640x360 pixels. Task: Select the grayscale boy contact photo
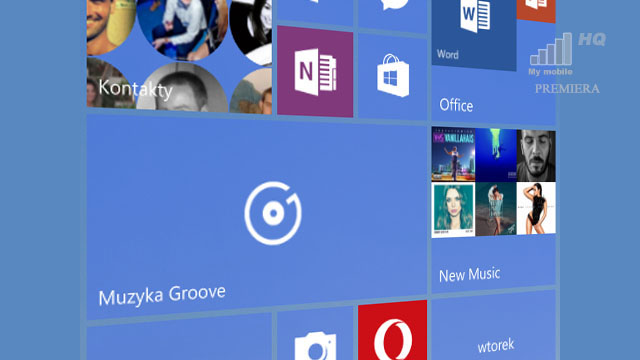coord(182,88)
